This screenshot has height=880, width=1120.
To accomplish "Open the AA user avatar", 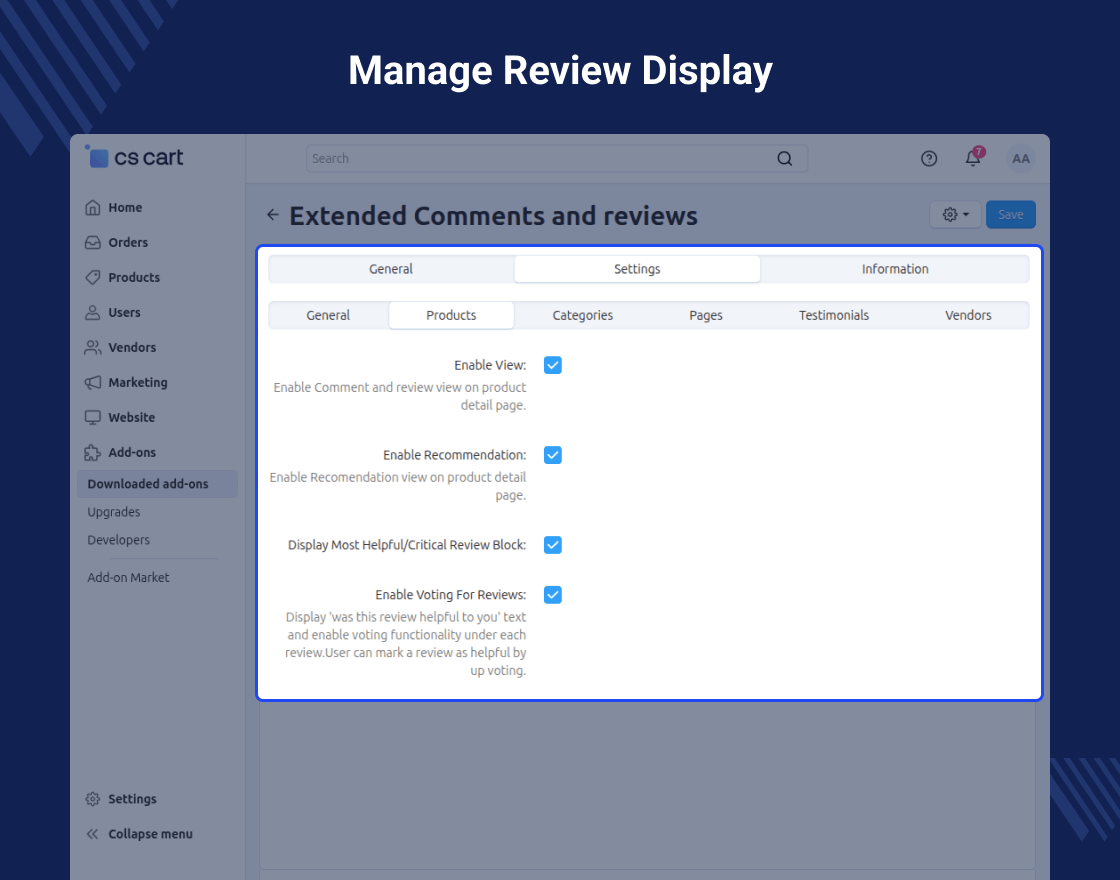I will [x=1021, y=159].
